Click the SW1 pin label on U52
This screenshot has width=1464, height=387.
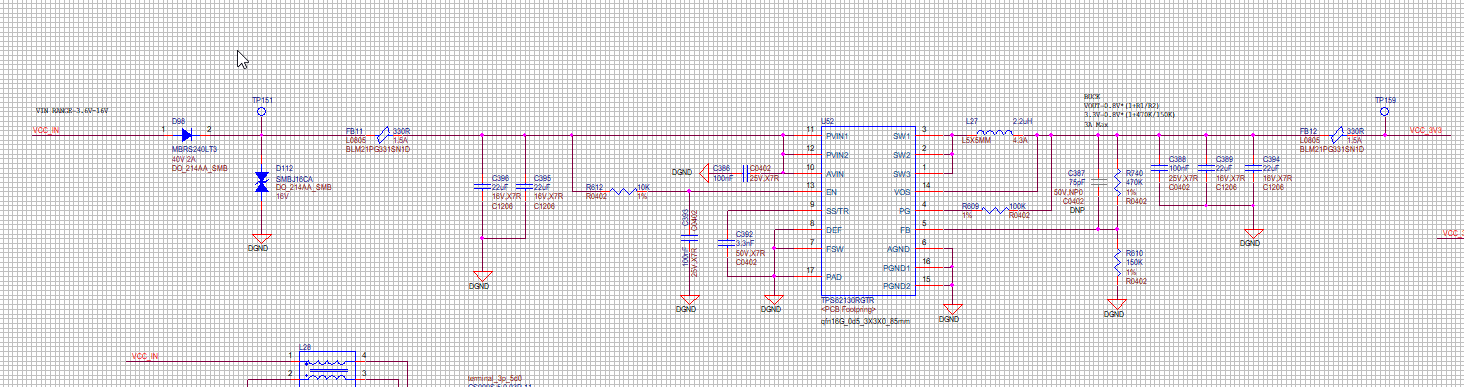[x=902, y=136]
